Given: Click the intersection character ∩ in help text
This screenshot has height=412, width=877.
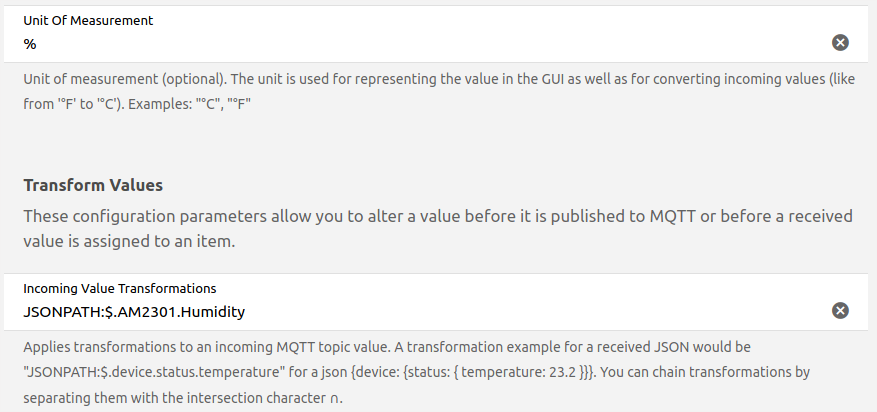Looking at the screenshot, I should 334,397.
